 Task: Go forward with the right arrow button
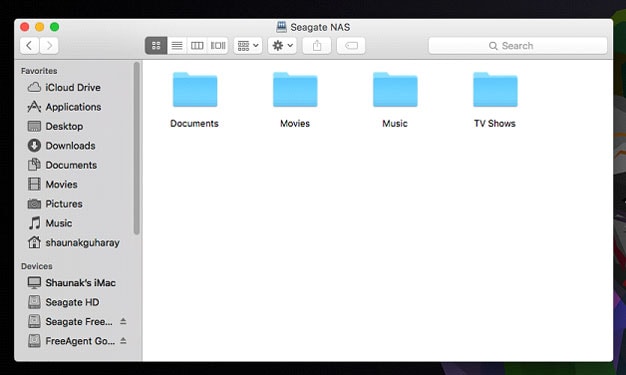(49, 46)
